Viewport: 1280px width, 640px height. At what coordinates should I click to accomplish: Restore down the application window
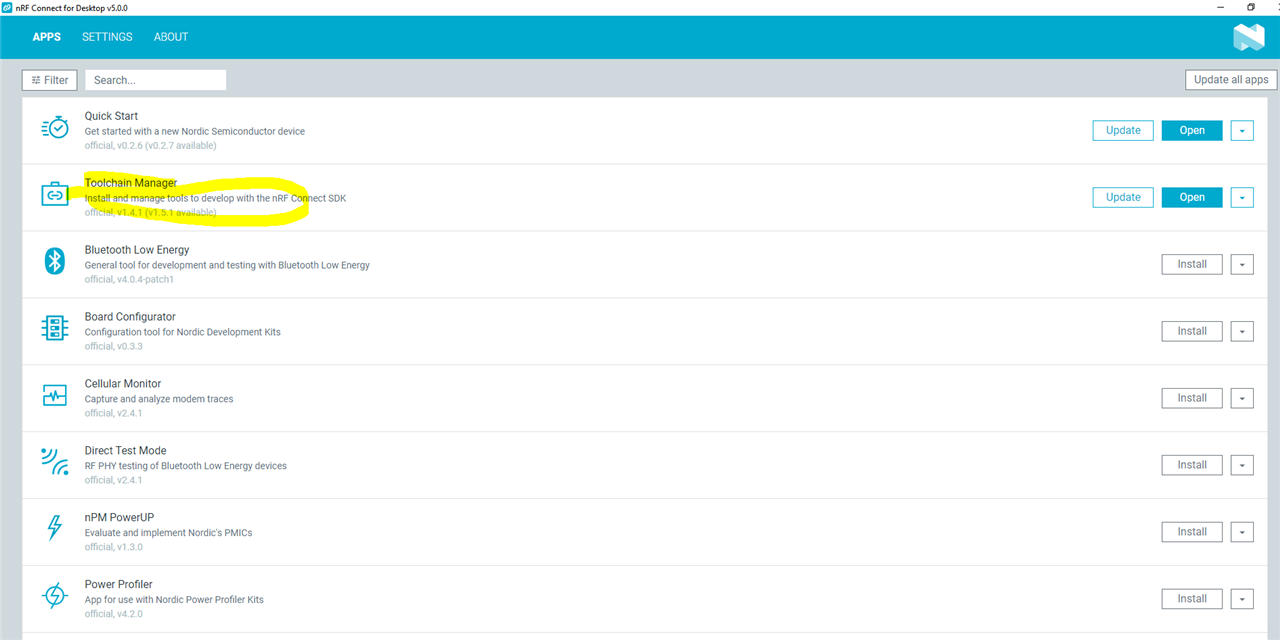pos(1250,7)
